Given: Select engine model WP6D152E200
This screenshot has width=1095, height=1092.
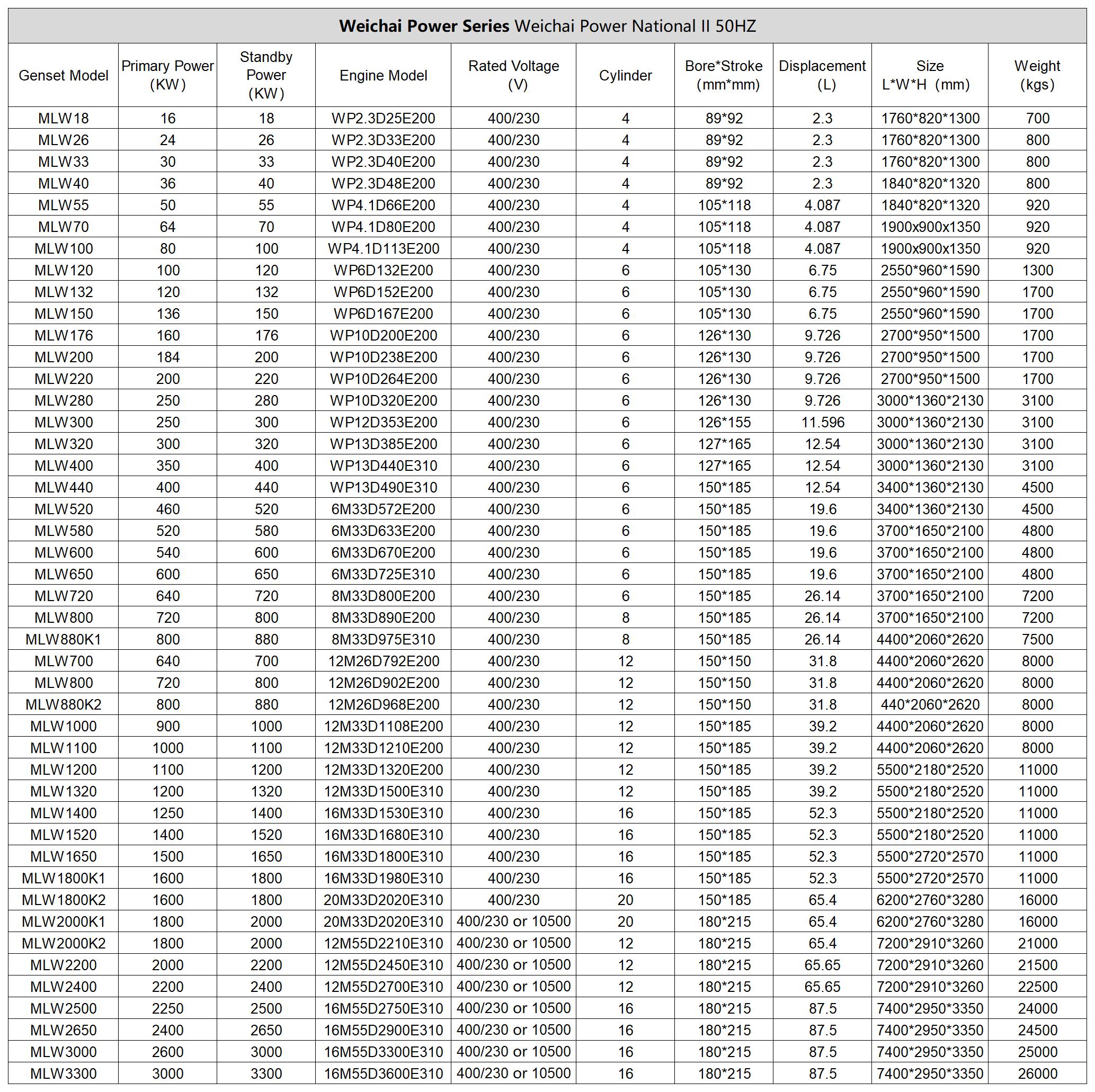Looking at the screenshot, I should tap(384, 292).
